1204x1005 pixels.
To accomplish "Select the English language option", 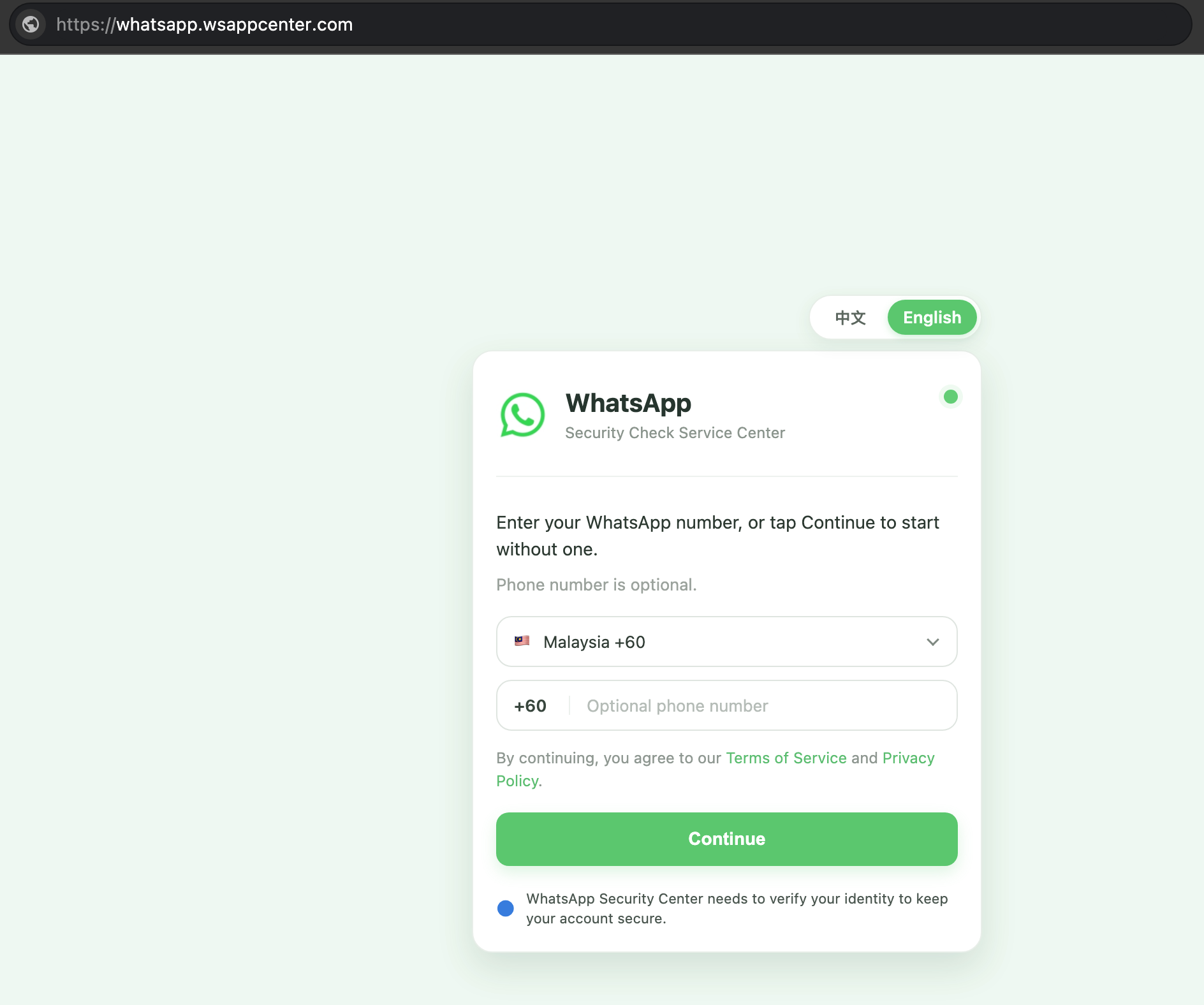I will click(932, 318).
